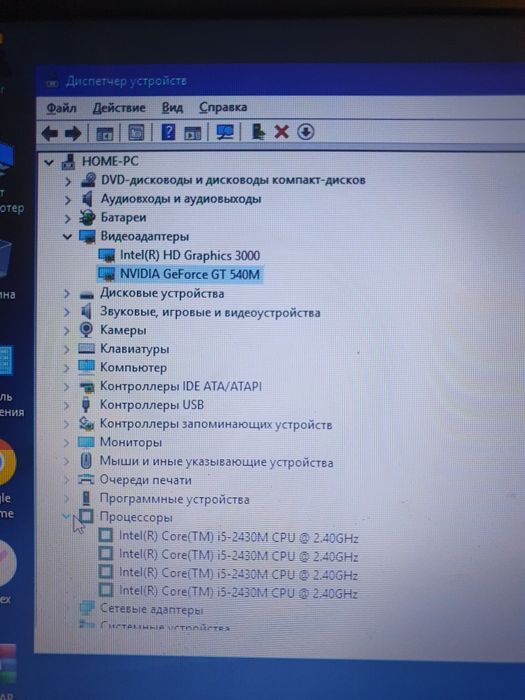Click the mouse icon beside Мыши
This screenshot has height=700, width=525.
[86, 461]
